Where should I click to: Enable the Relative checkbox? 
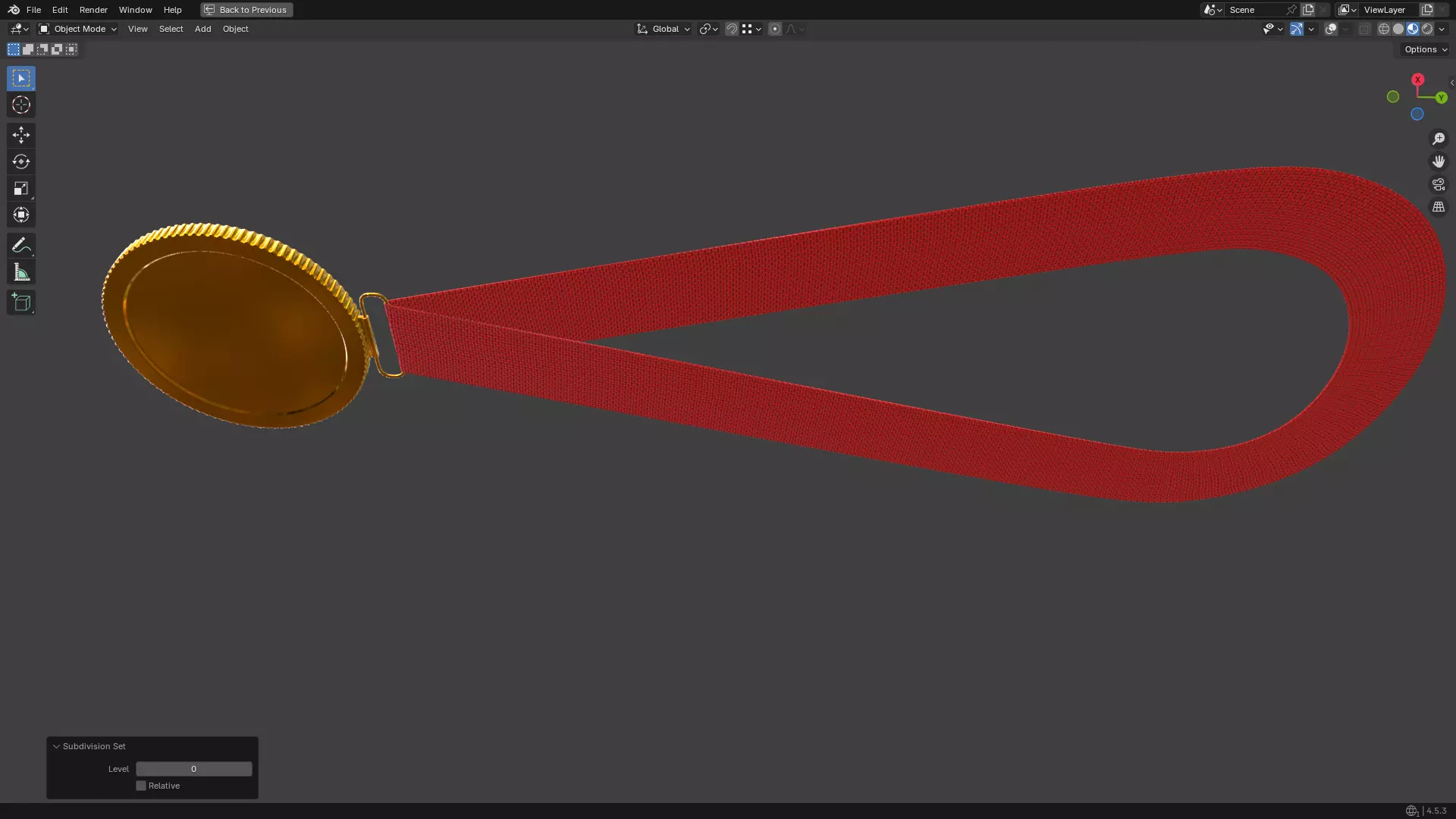pyautogui.click(x=141, y=786)
